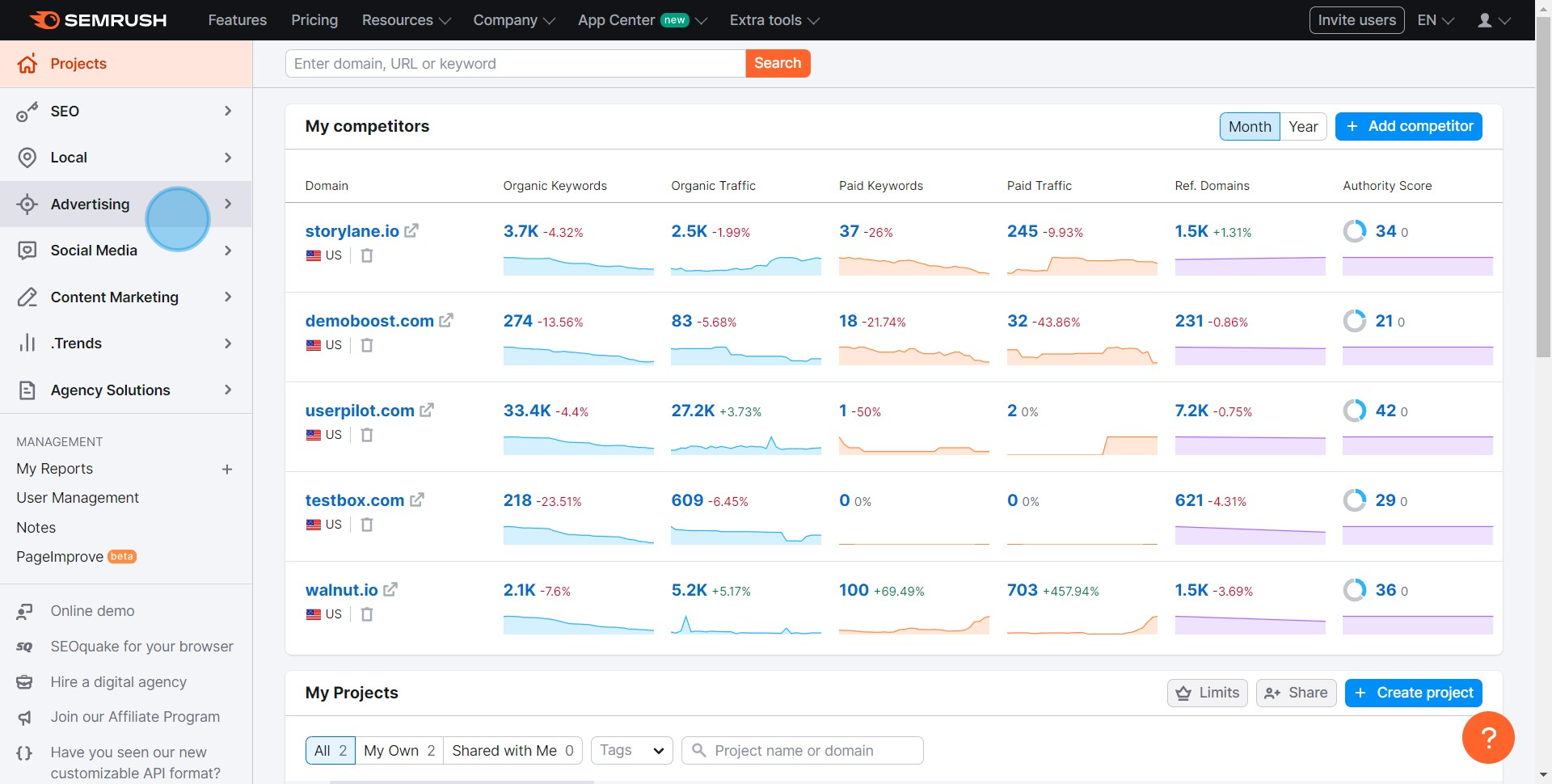Click the Share button
This screenshot has height=784, width=1552.
coord(1296,693)
